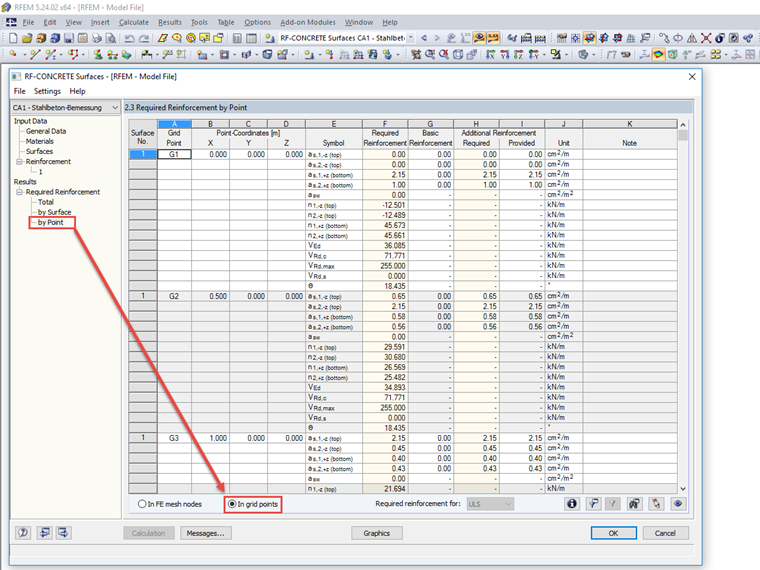
Task: Open the ULS required reinforcement dropdown
Action: [490, 504]
